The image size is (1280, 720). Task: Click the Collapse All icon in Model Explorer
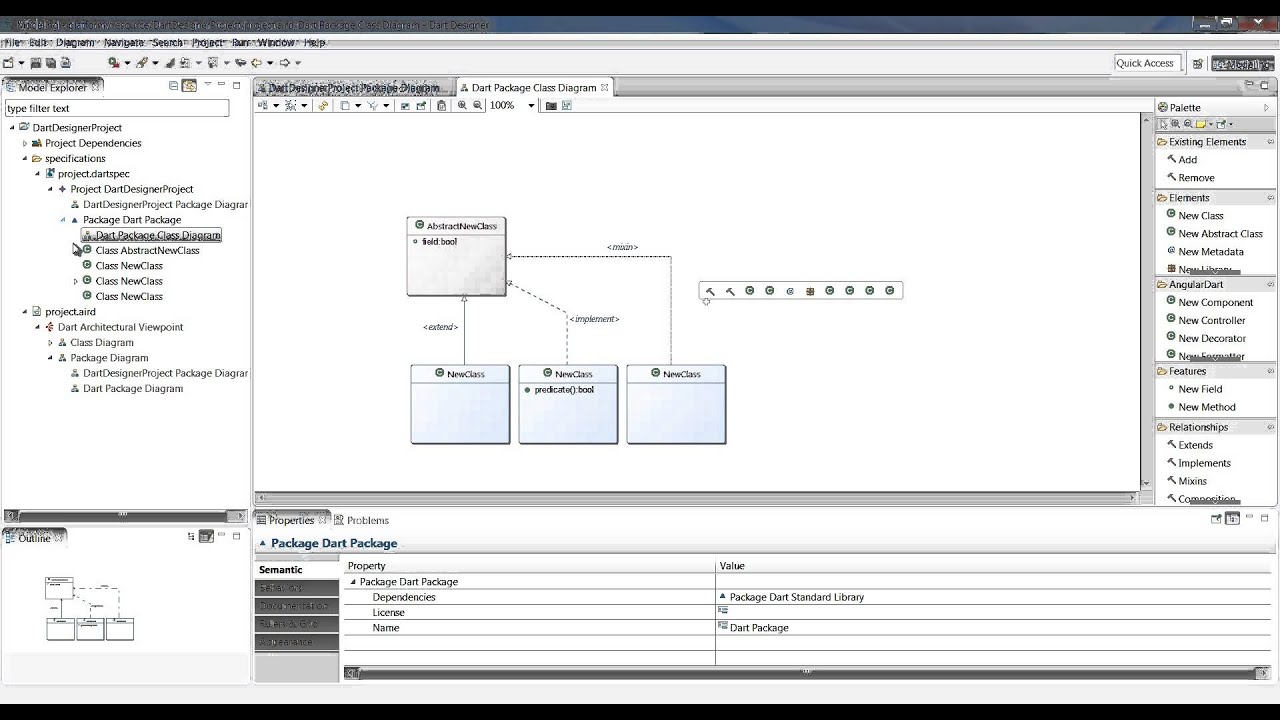click(x=173, y=86)
